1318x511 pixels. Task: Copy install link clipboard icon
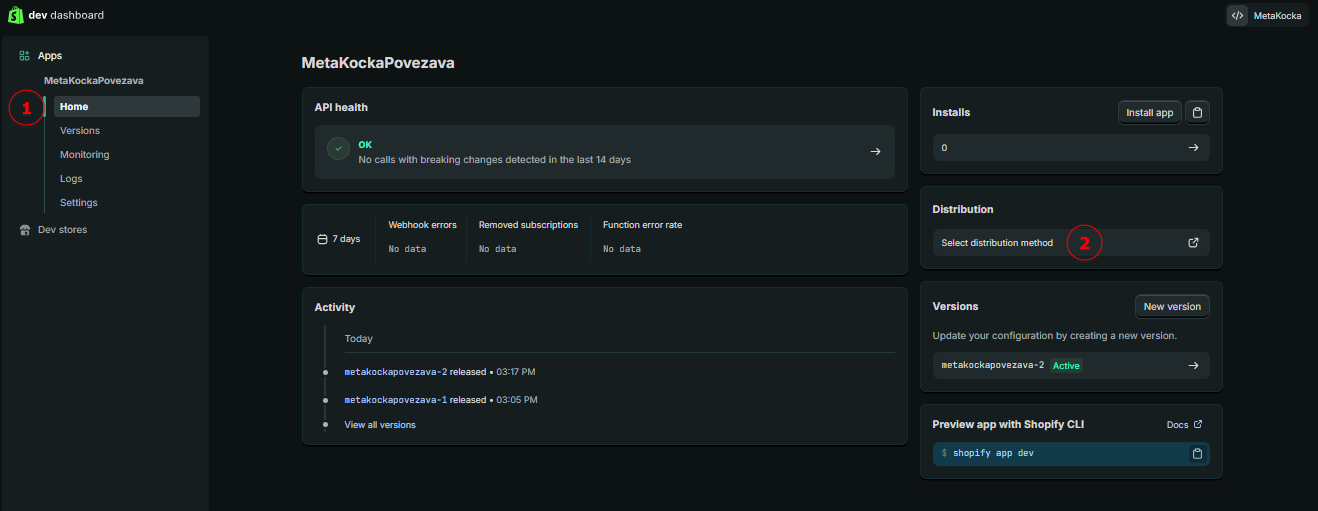click(x=1197, y=112)
